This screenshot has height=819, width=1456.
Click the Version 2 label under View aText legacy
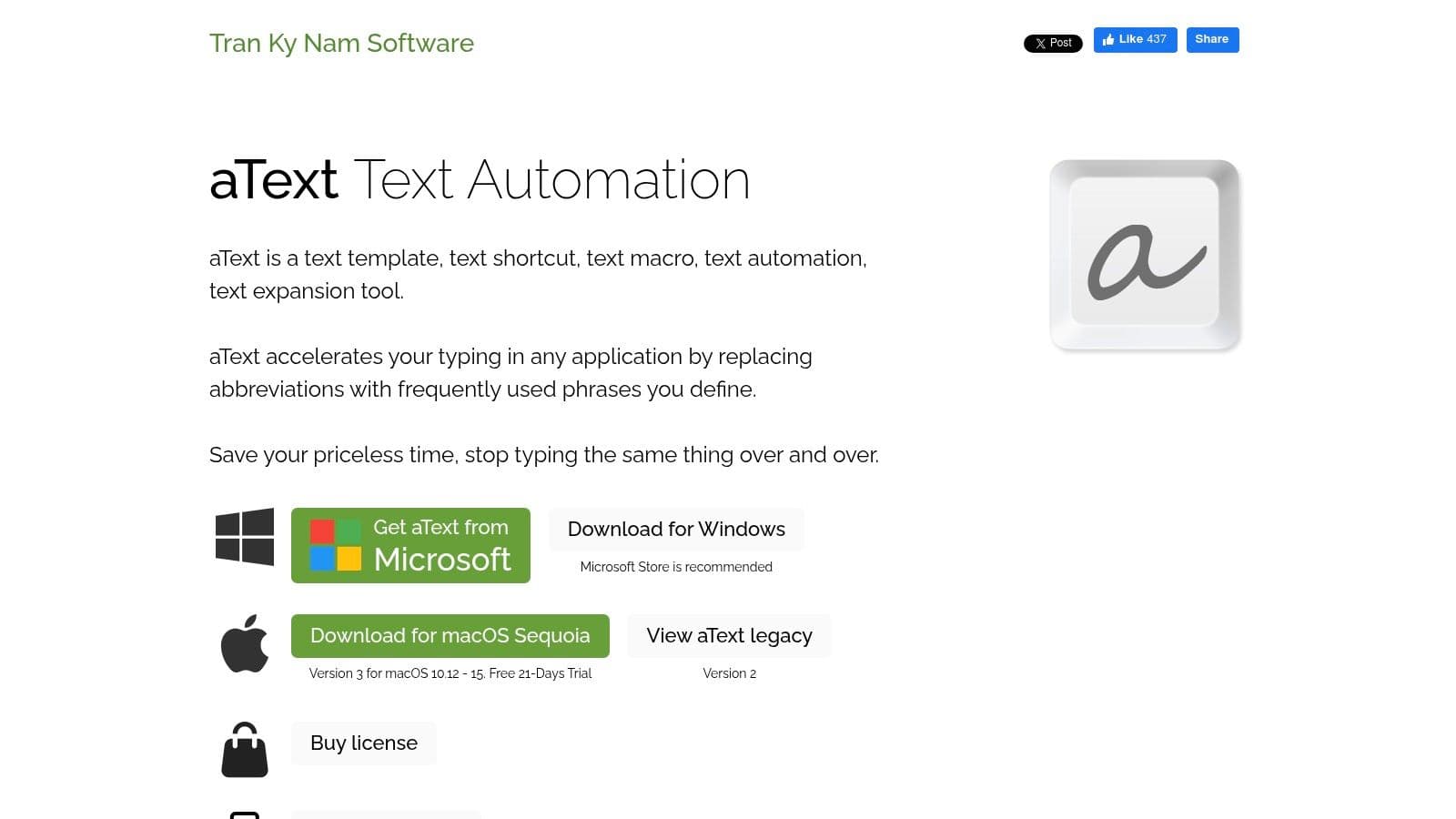pos(729,673)
